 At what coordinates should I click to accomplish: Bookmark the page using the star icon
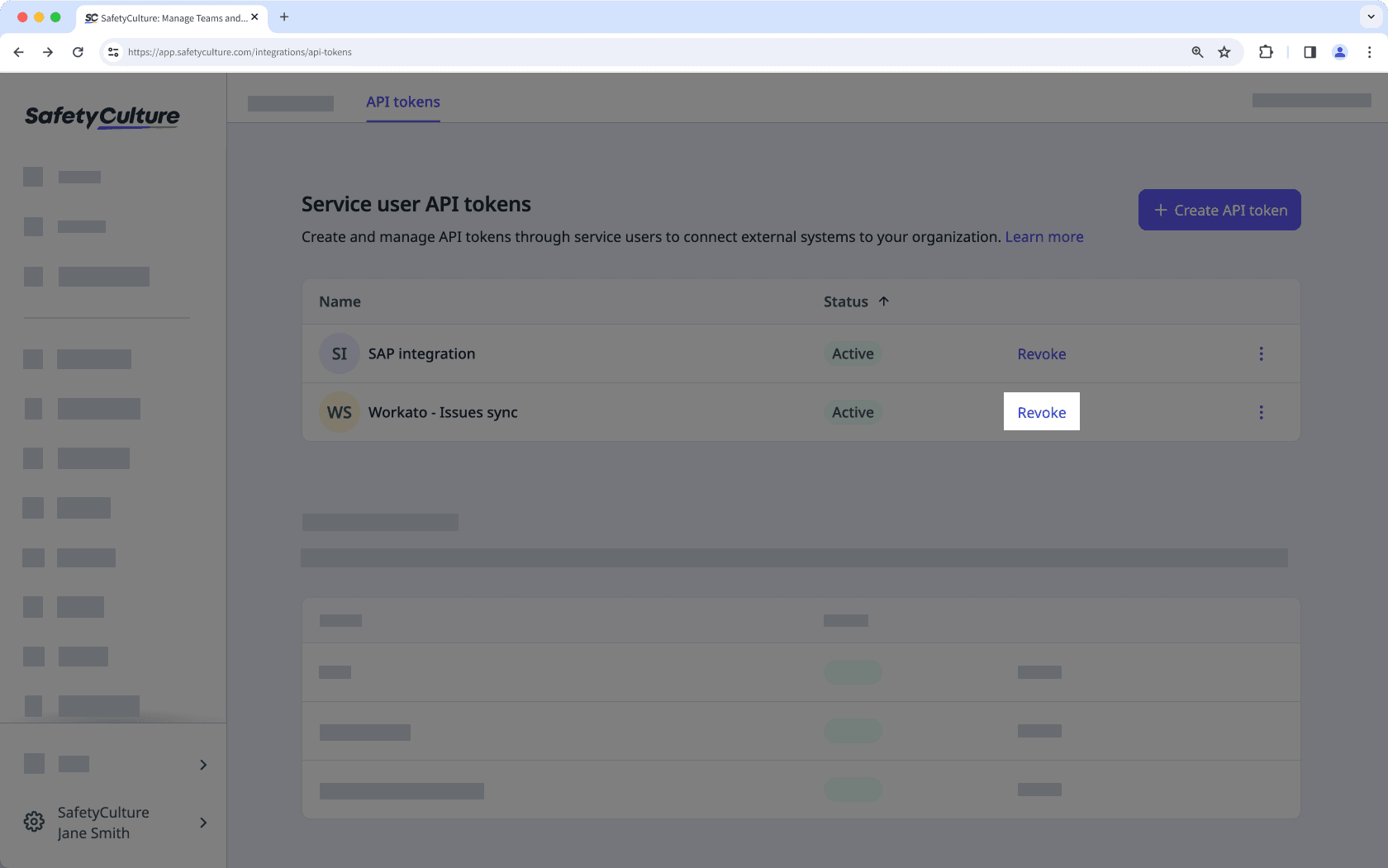pyautogui.click(x=1224, y=52)
